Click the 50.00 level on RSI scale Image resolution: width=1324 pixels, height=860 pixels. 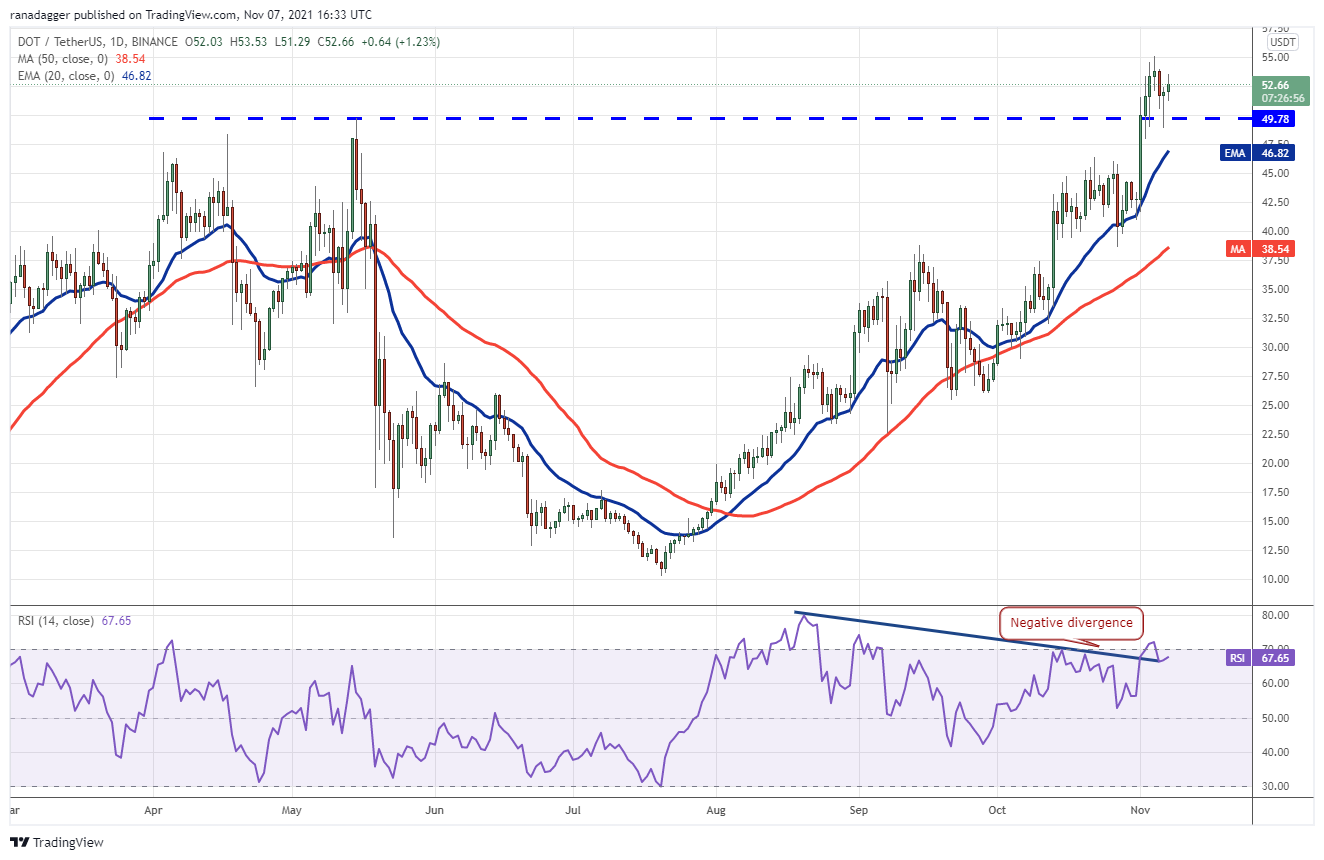(1274, 718)
